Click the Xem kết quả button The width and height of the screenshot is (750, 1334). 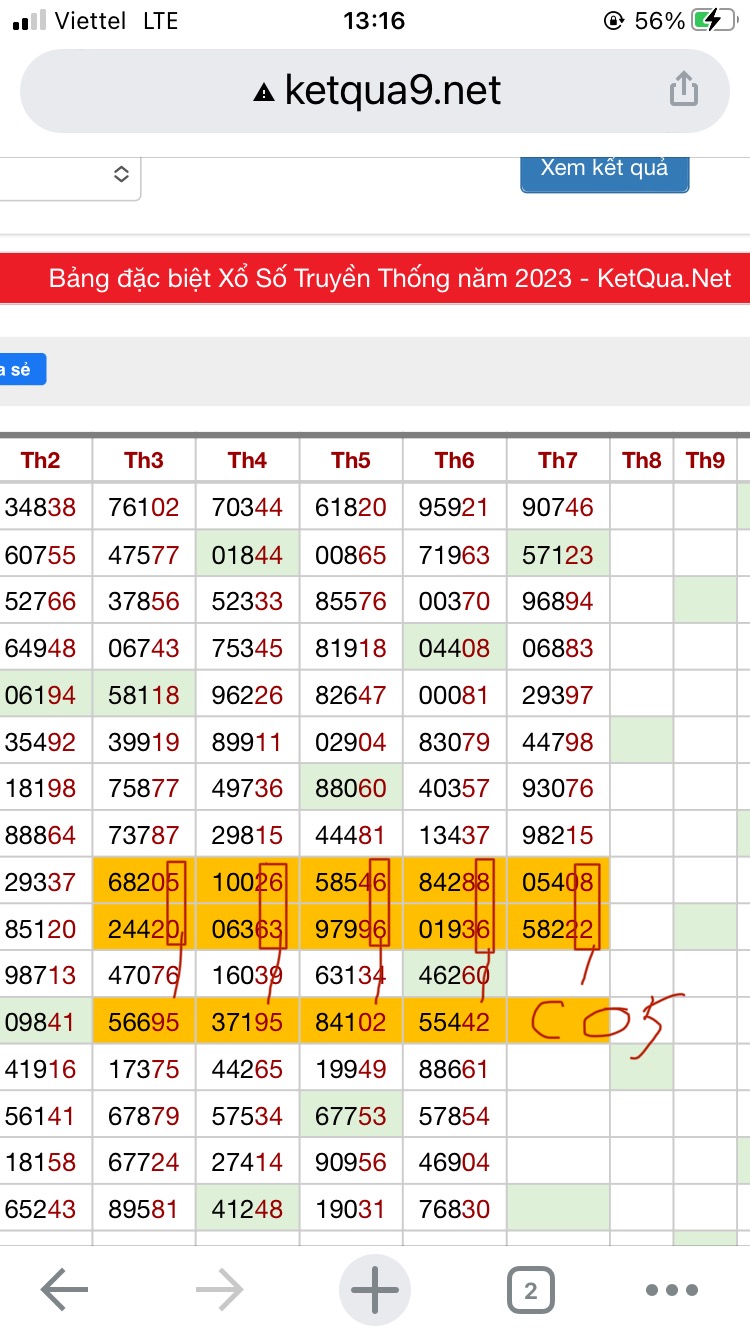604,168
